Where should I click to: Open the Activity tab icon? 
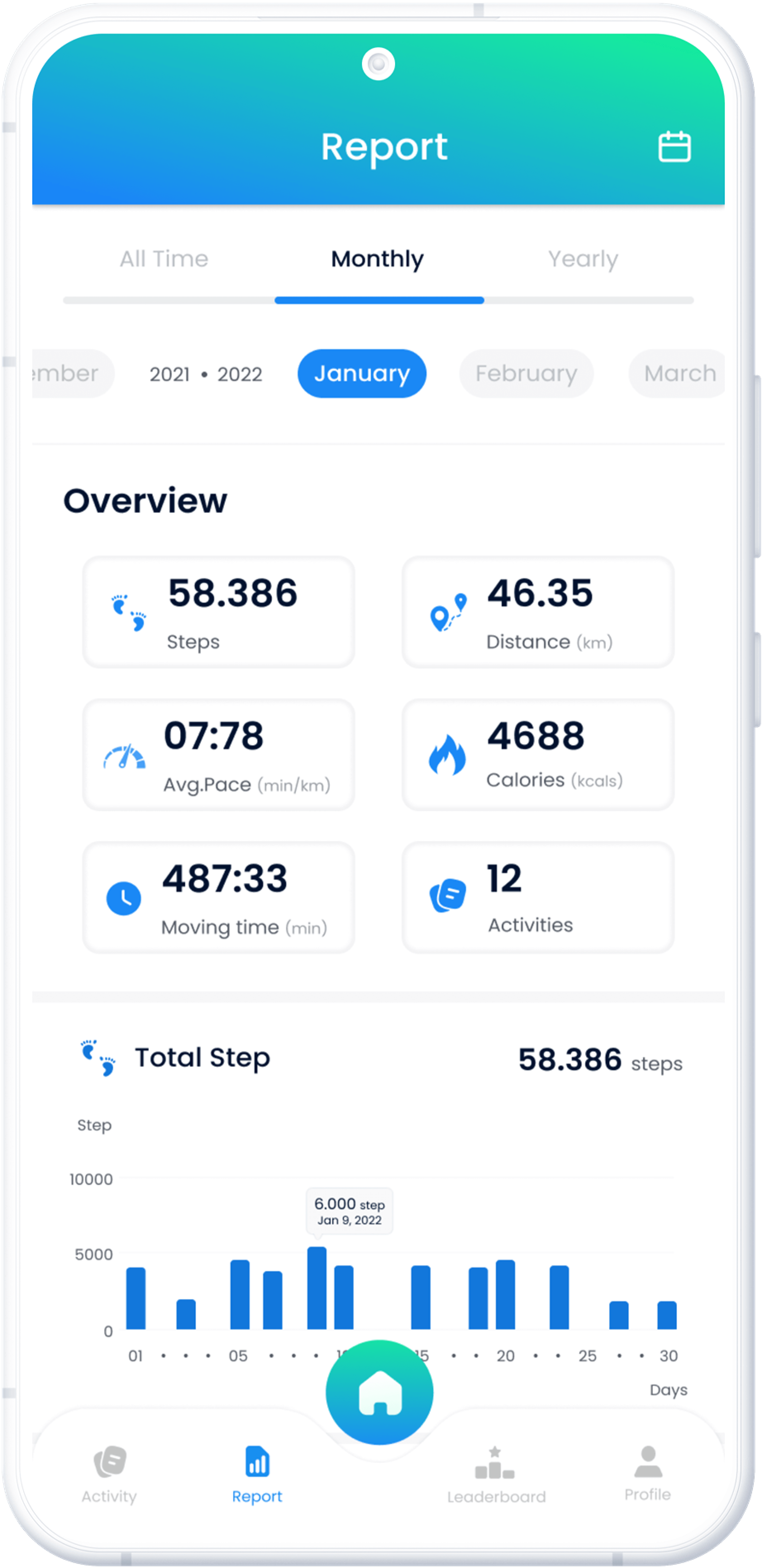click(x=109, y=1461)
